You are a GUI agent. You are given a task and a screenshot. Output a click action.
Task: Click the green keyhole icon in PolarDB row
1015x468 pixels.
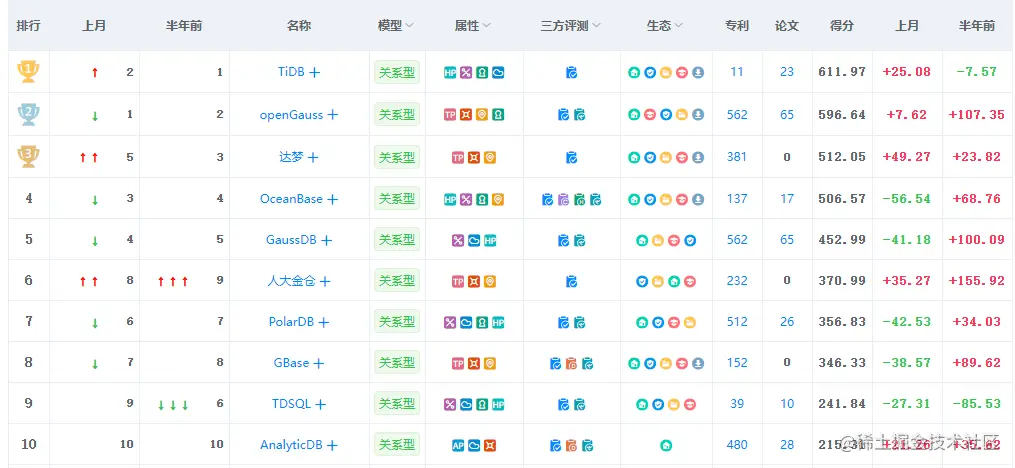[x=482, y=322]
